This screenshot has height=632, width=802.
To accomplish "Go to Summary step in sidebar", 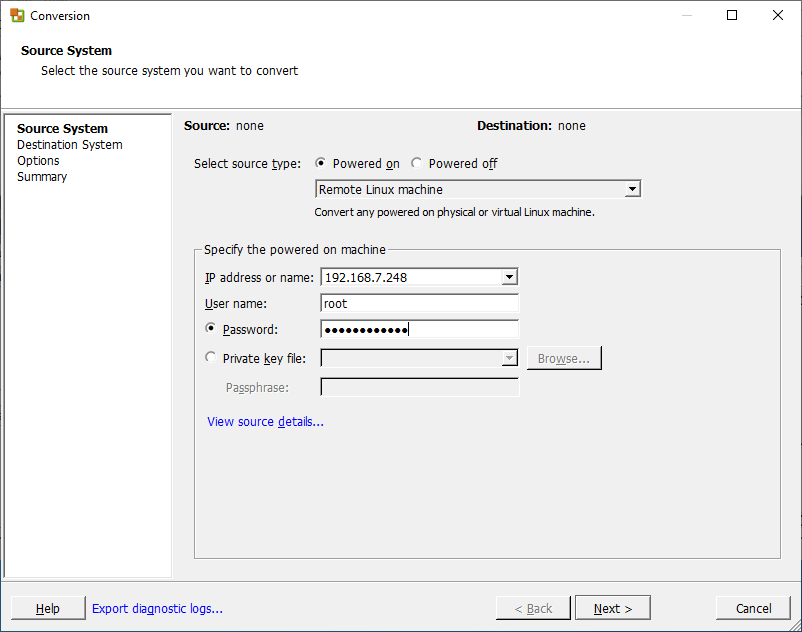I will click(42, 176).
